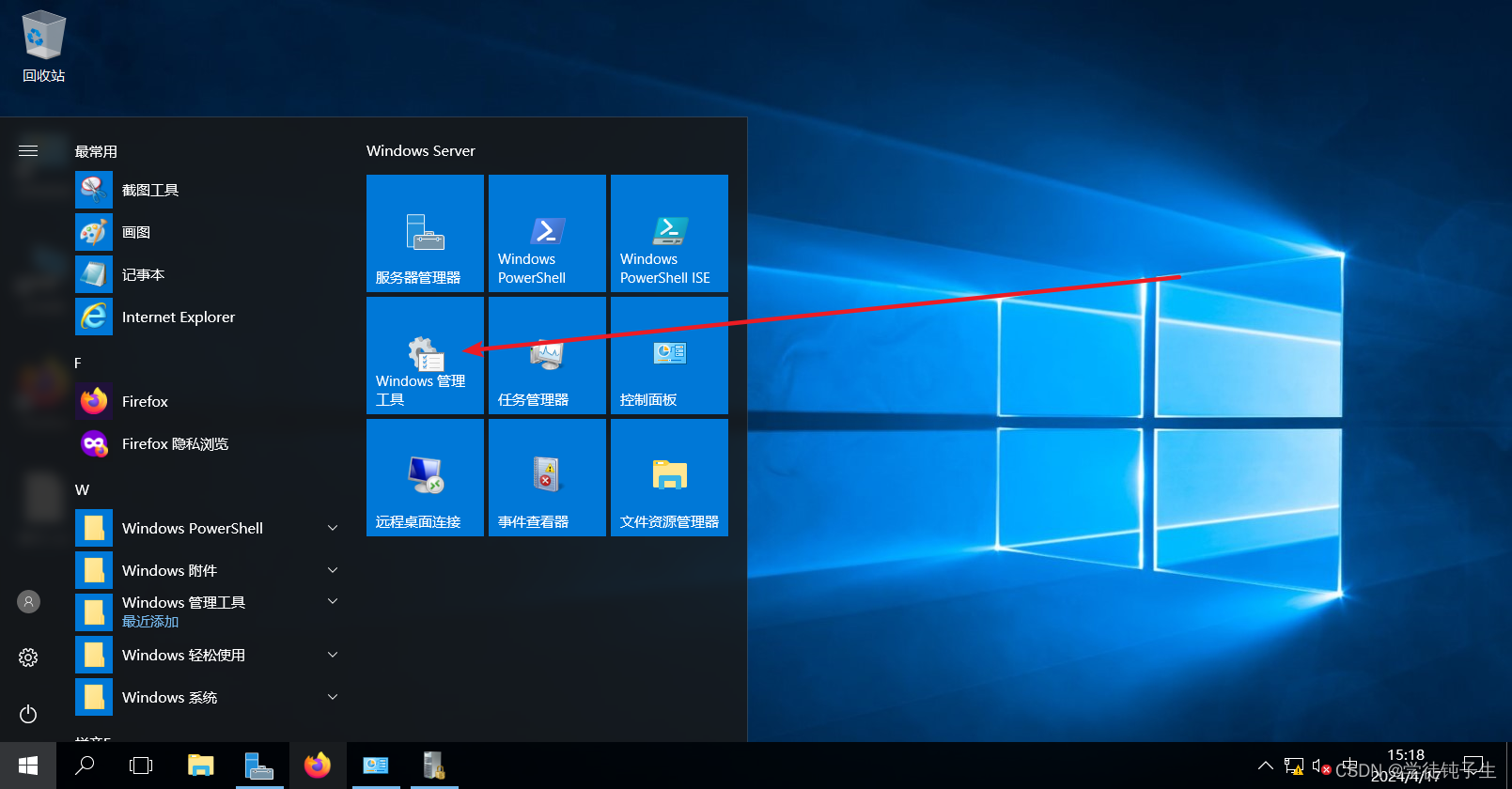
Task: Open the 事件查看器 tile
Action: pos(547,477)
